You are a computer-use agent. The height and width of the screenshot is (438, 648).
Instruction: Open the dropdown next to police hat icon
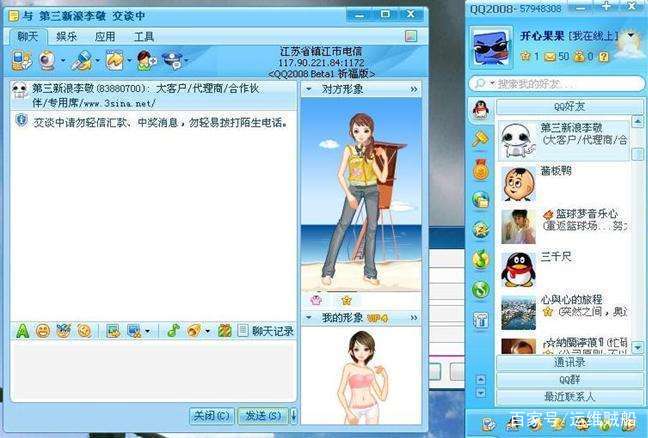pos(186,61)
